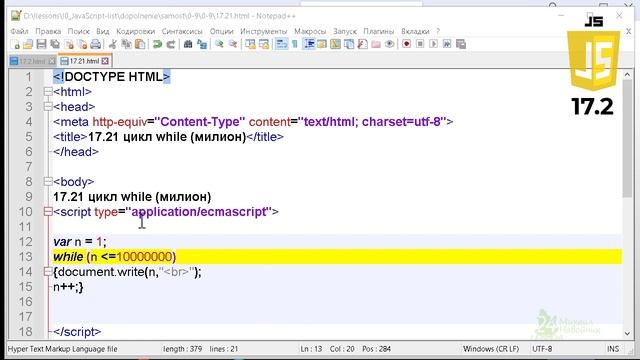Save the document with the floppy icon
The width and height of the screenshot is (640, 360).
click(41, 44)
